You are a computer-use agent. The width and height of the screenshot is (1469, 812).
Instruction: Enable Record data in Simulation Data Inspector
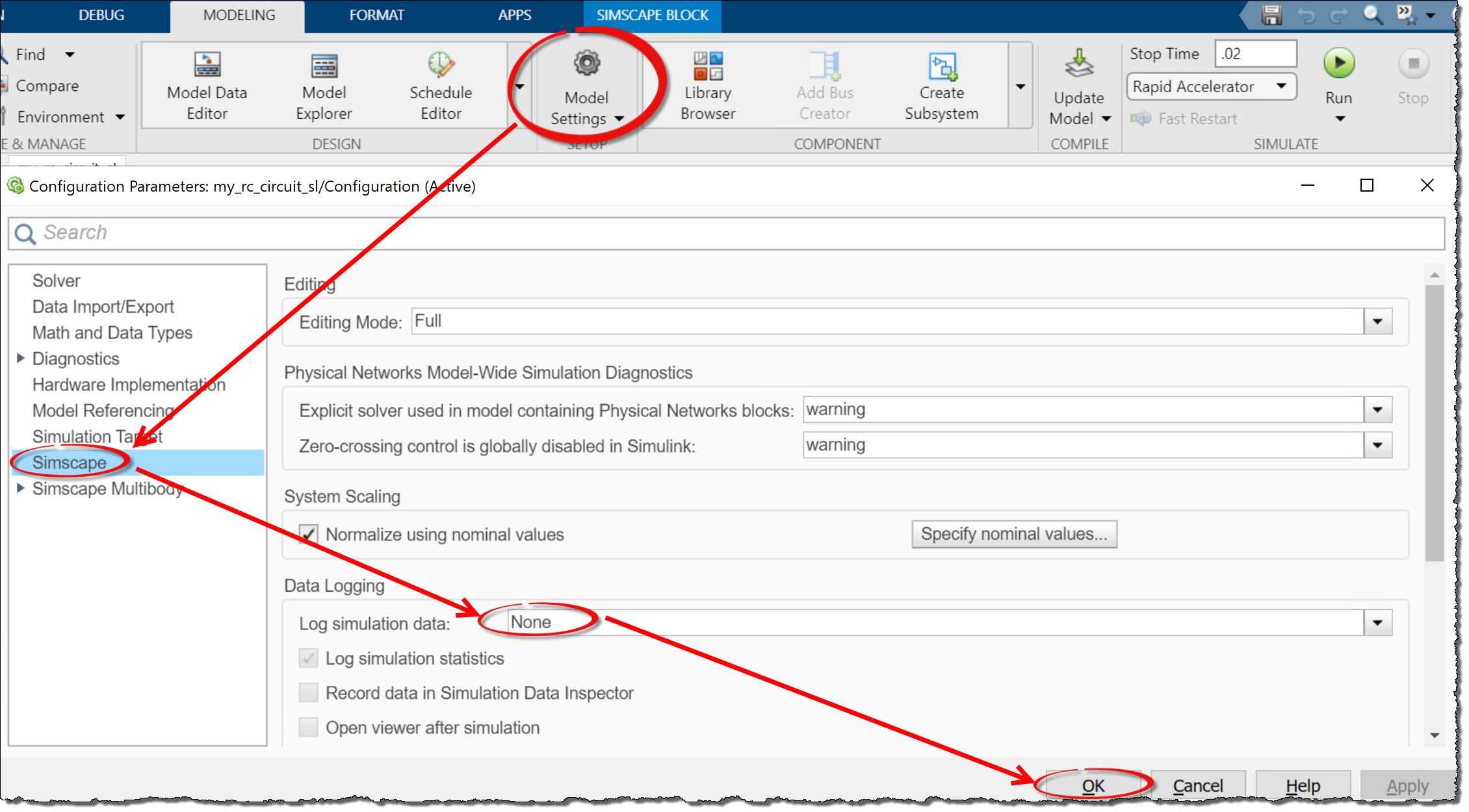[309, 693]
